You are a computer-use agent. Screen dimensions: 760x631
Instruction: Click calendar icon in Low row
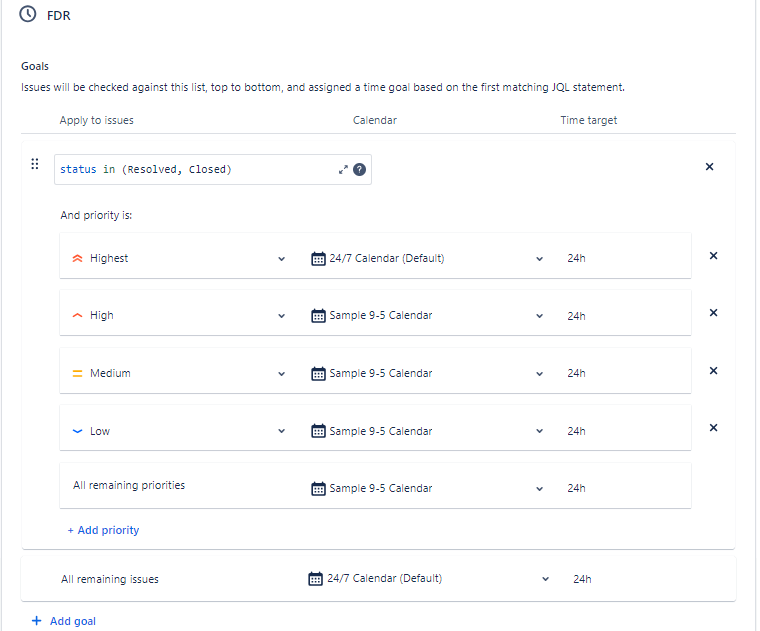[318, 431]
